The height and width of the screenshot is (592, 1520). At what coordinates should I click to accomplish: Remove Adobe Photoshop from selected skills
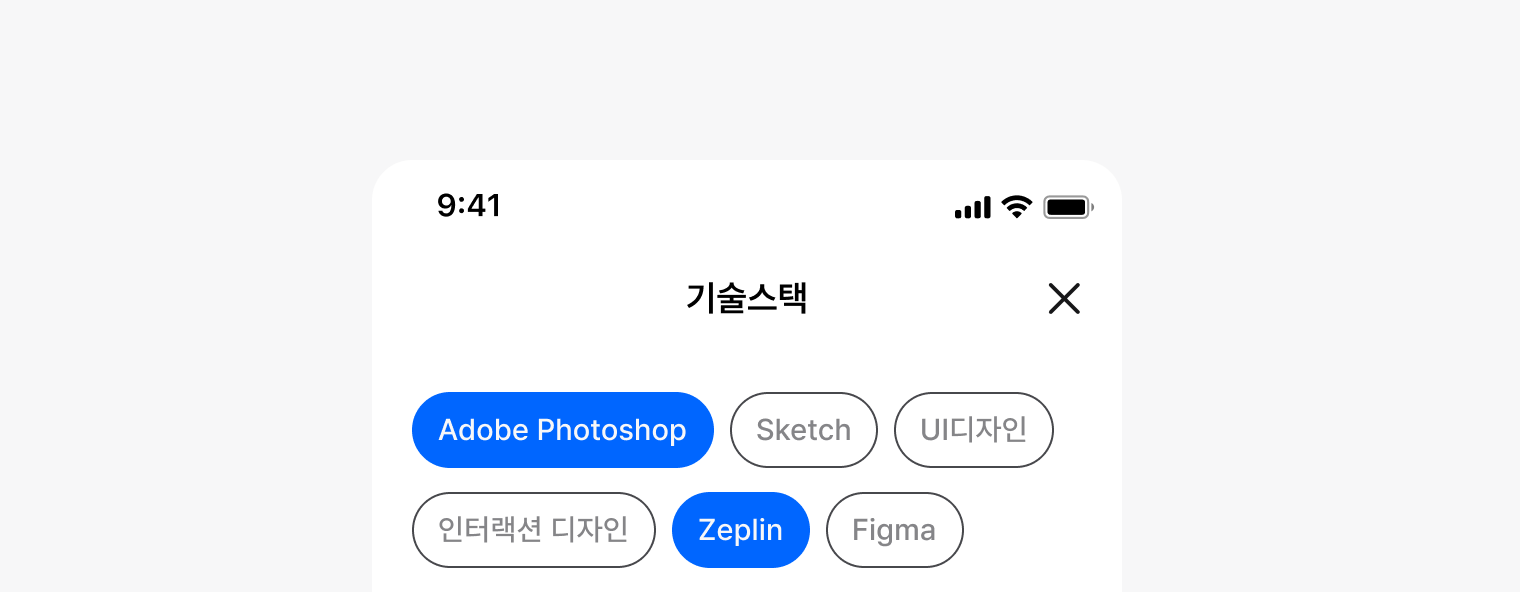pos(562,430)
